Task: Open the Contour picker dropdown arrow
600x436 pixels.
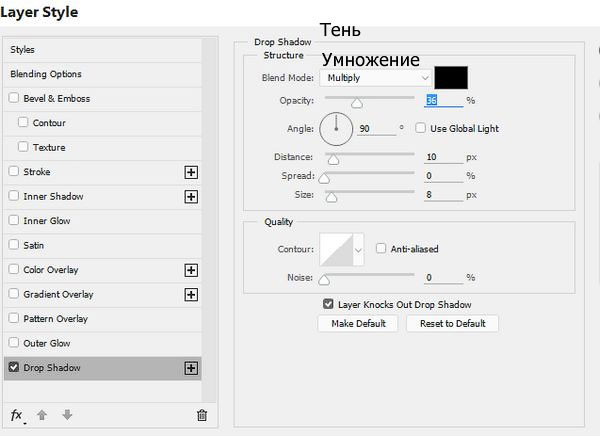Action: click(x=358, y=250)
